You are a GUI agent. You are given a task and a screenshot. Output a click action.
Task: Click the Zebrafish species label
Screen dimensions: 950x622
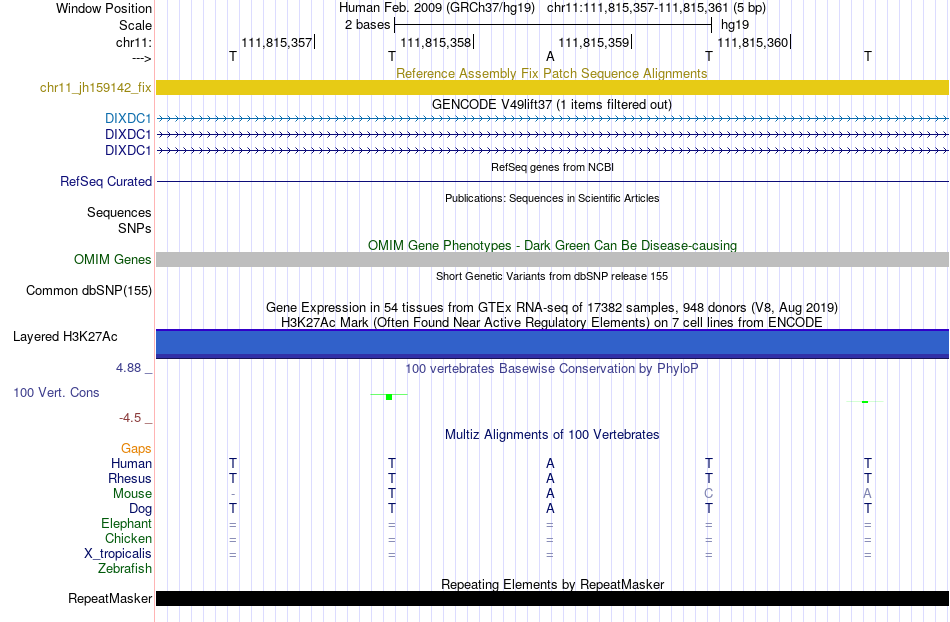coord(125,569)
